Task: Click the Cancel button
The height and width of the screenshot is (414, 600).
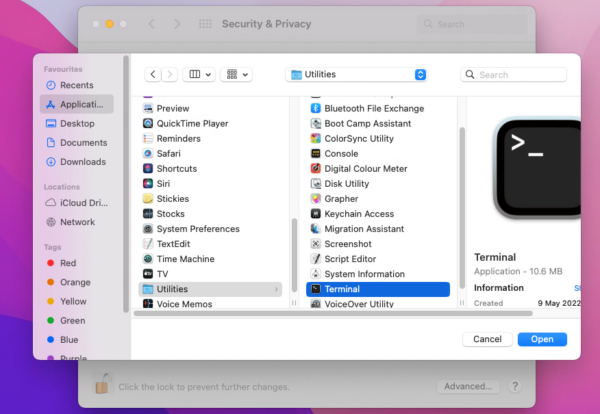Action: (x=487, y=339)
